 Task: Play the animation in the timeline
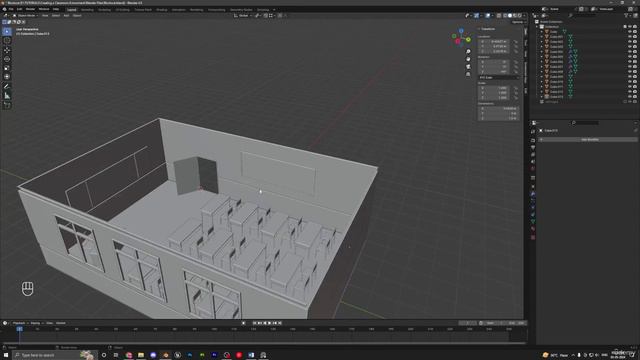270,323
